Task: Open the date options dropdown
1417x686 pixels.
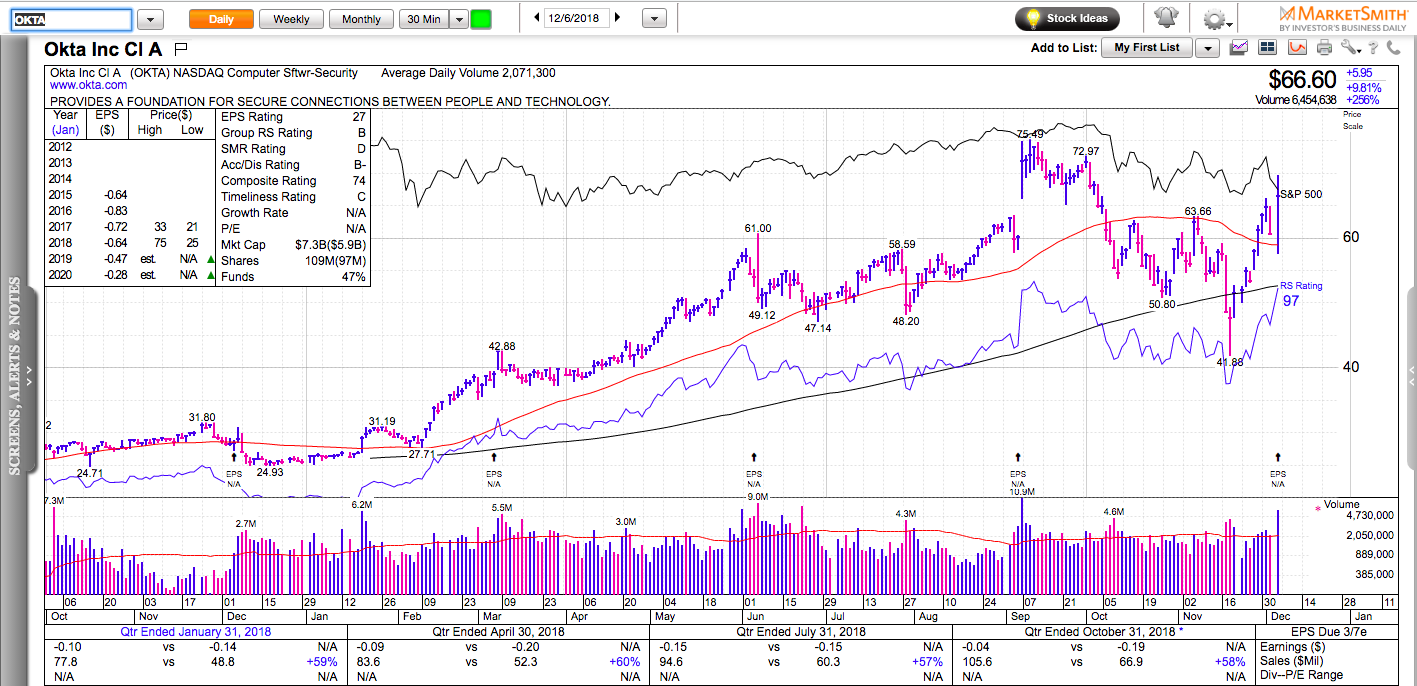Action: [653, 19]
